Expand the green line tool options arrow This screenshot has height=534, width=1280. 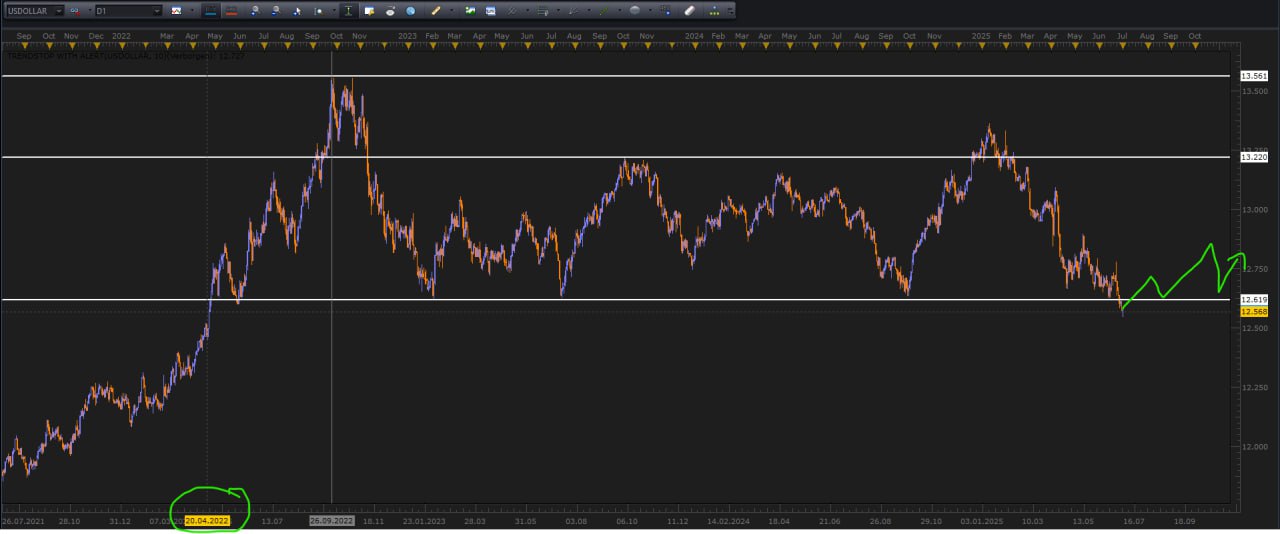620,10
